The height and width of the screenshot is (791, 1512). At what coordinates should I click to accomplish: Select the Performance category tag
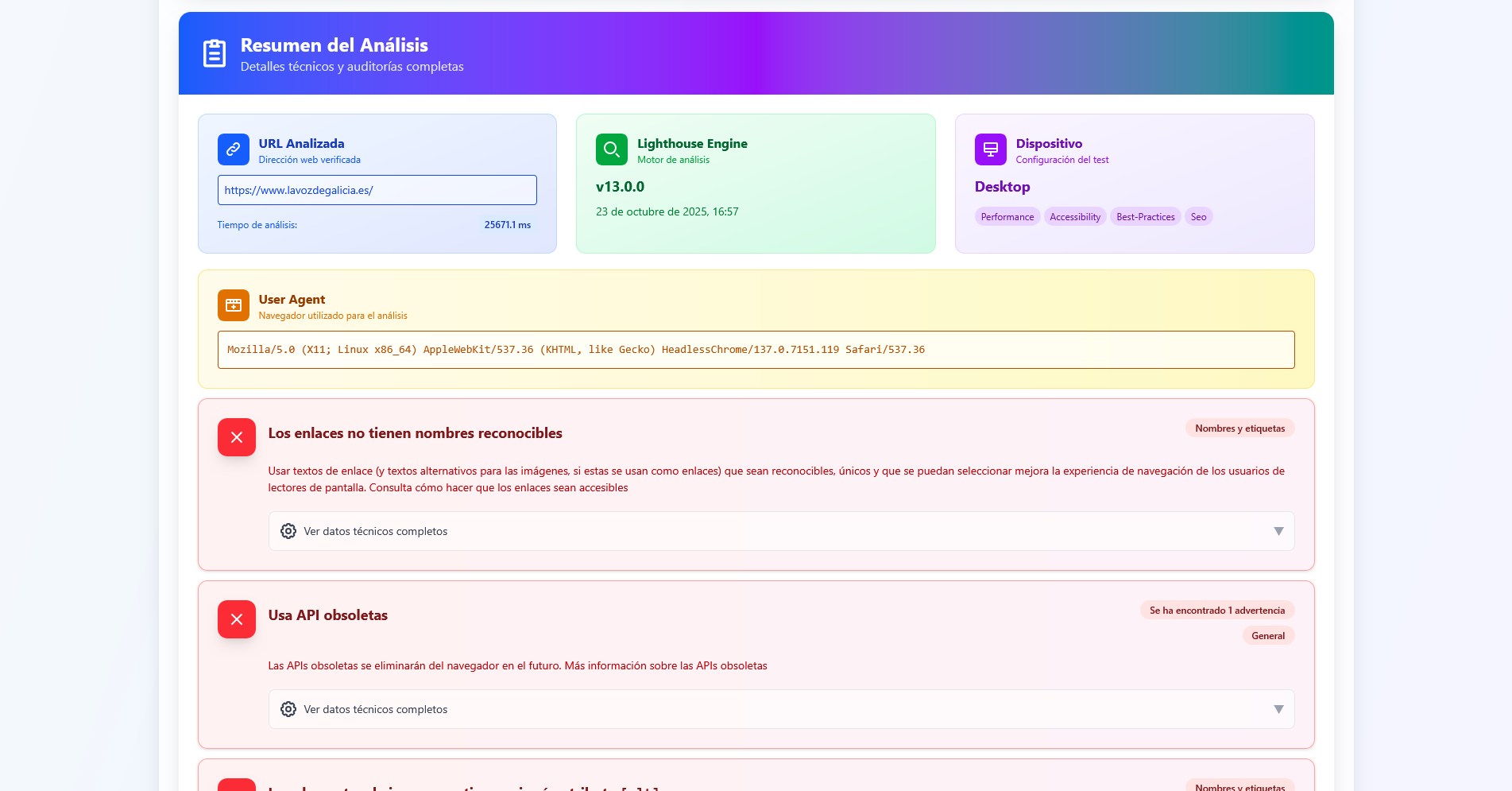[x=1007, y=217]
